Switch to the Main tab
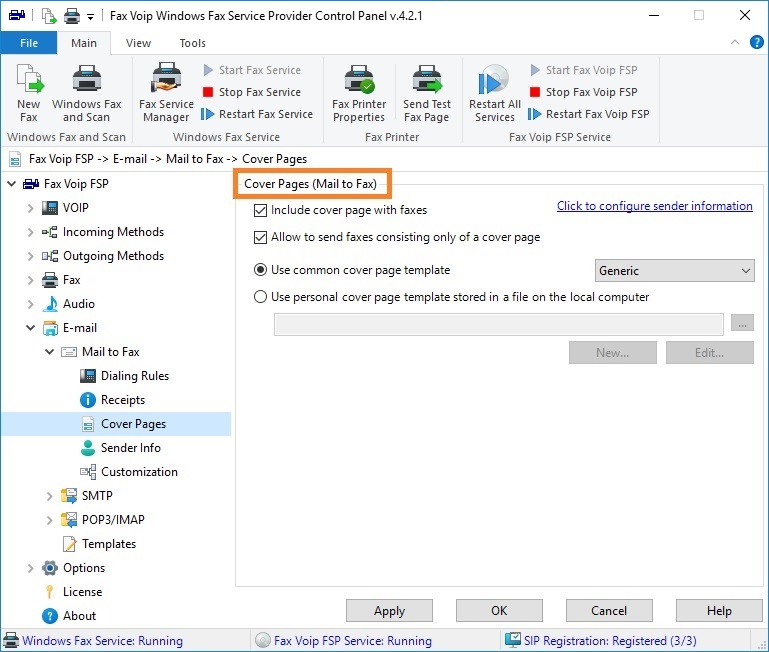769x652 pixels. [x=84, y=43]
